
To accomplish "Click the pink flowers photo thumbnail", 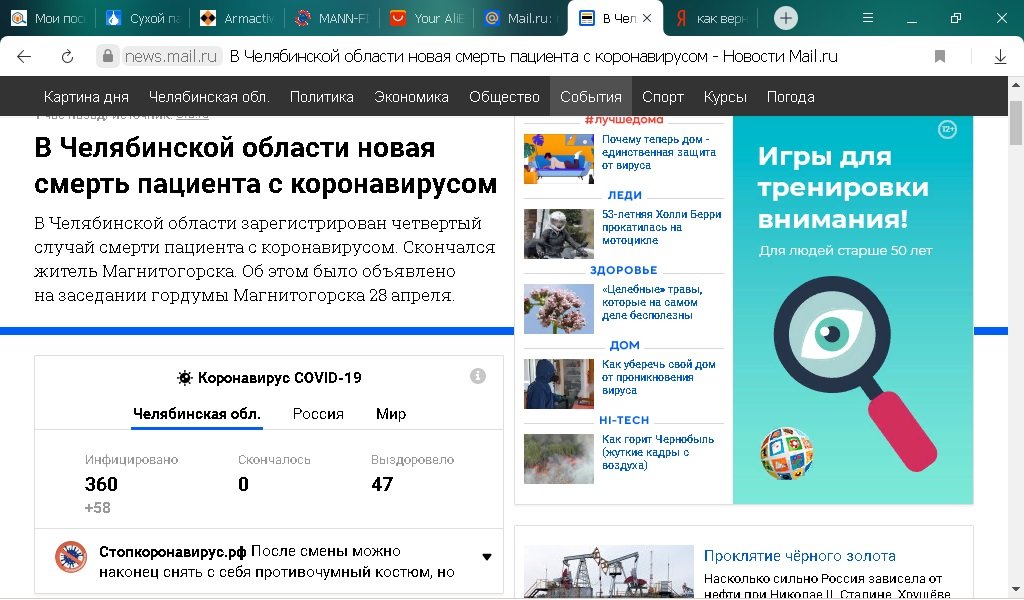I will [558, 309].
